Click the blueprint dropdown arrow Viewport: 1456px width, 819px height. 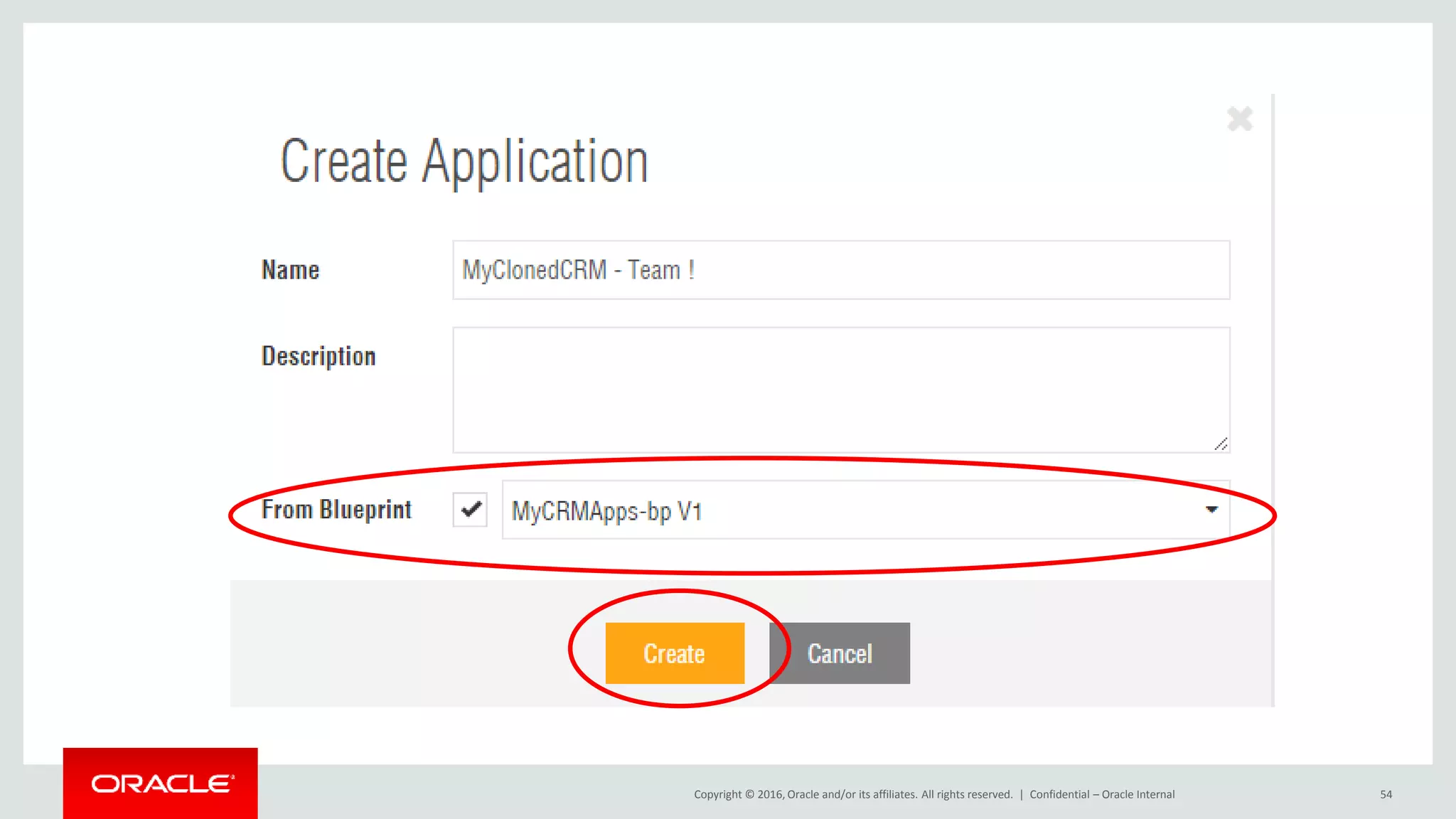1211,510
